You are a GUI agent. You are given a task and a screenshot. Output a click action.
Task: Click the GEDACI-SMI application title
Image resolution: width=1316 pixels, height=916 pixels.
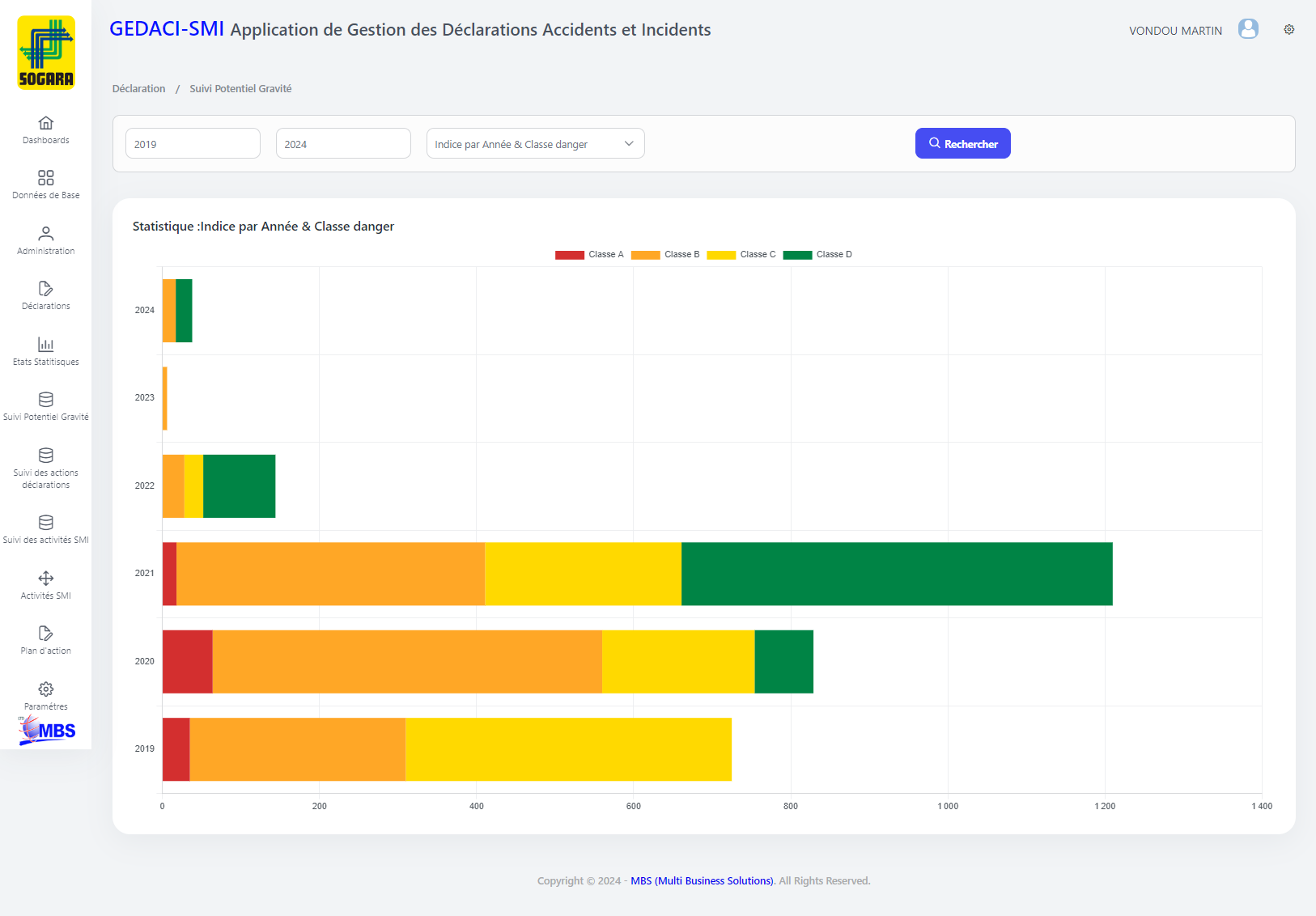(167, 28)
